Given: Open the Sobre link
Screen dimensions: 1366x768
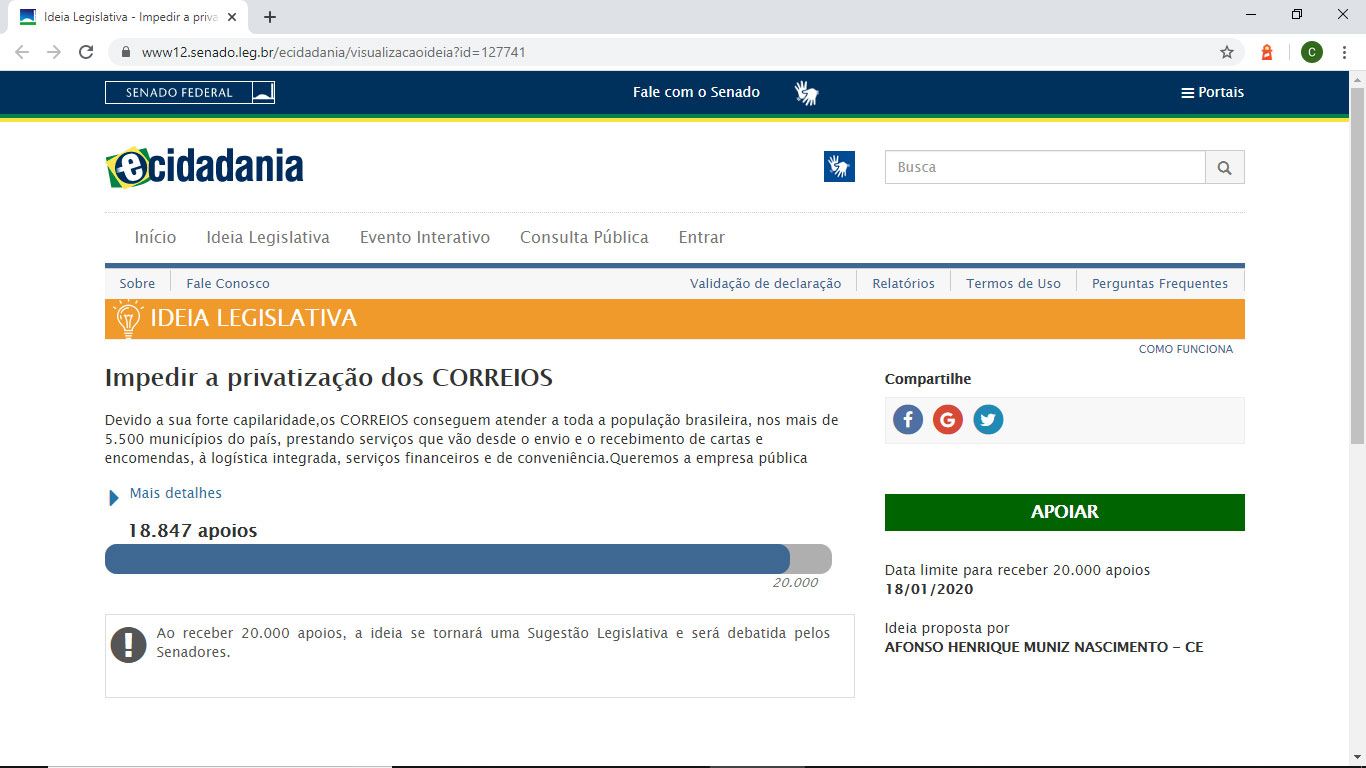Looking at the screenshot, I should [137, 284].
